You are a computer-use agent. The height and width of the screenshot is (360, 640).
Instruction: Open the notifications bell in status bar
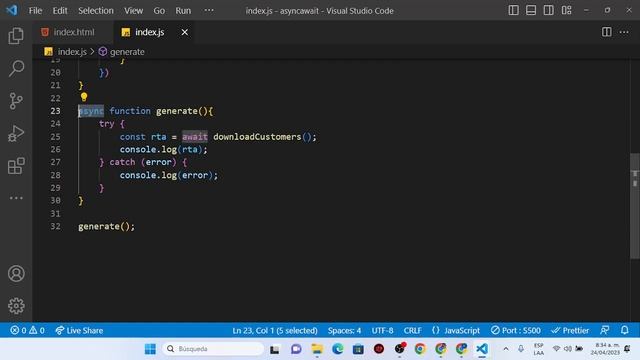click(x=624, y=330)
